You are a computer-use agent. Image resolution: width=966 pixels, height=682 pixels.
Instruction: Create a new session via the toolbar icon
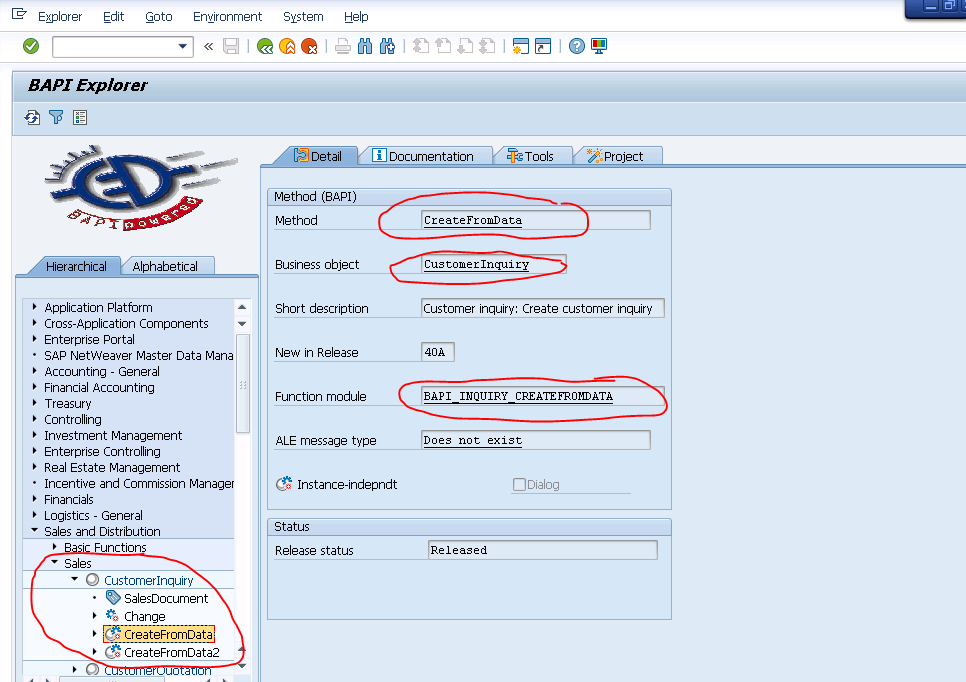click(x=519, y=46)
